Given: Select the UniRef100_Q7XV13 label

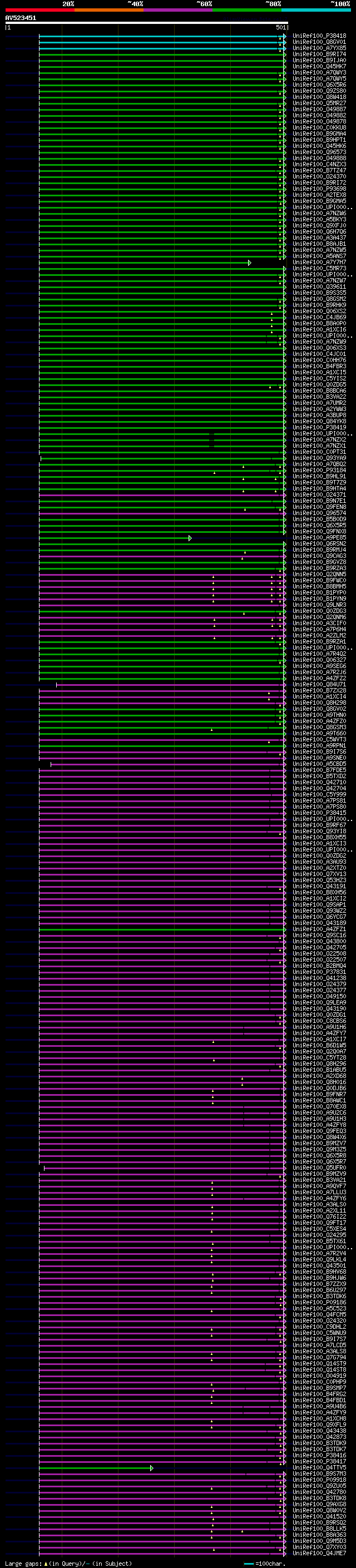Looking at the screenshot, I should [319, 875].
